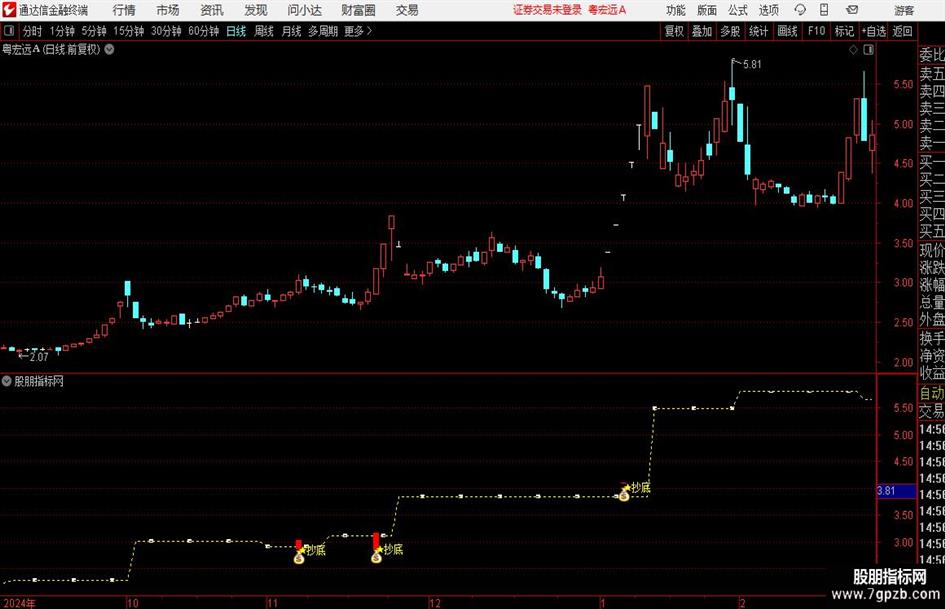The width and height of the screenshot is (945, 609).
Task: Click the first 抄底 money bag signal
Action: point(299,558)
